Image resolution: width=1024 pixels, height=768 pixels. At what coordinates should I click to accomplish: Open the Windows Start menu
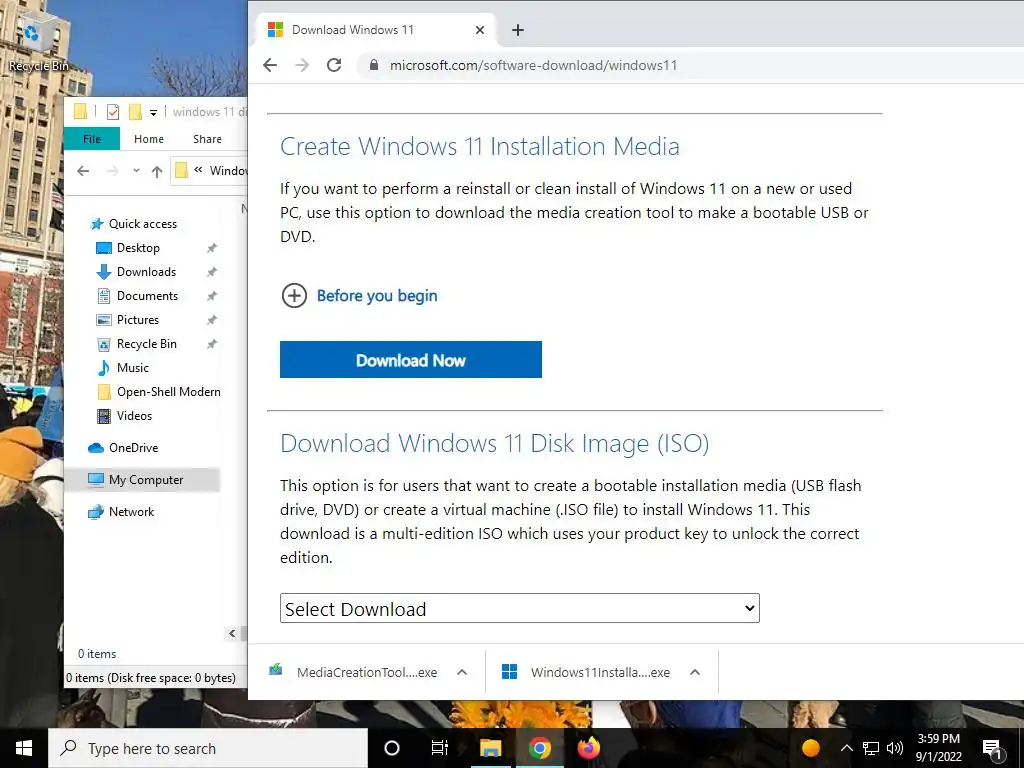pyautogui.click(x=24, y=748)
